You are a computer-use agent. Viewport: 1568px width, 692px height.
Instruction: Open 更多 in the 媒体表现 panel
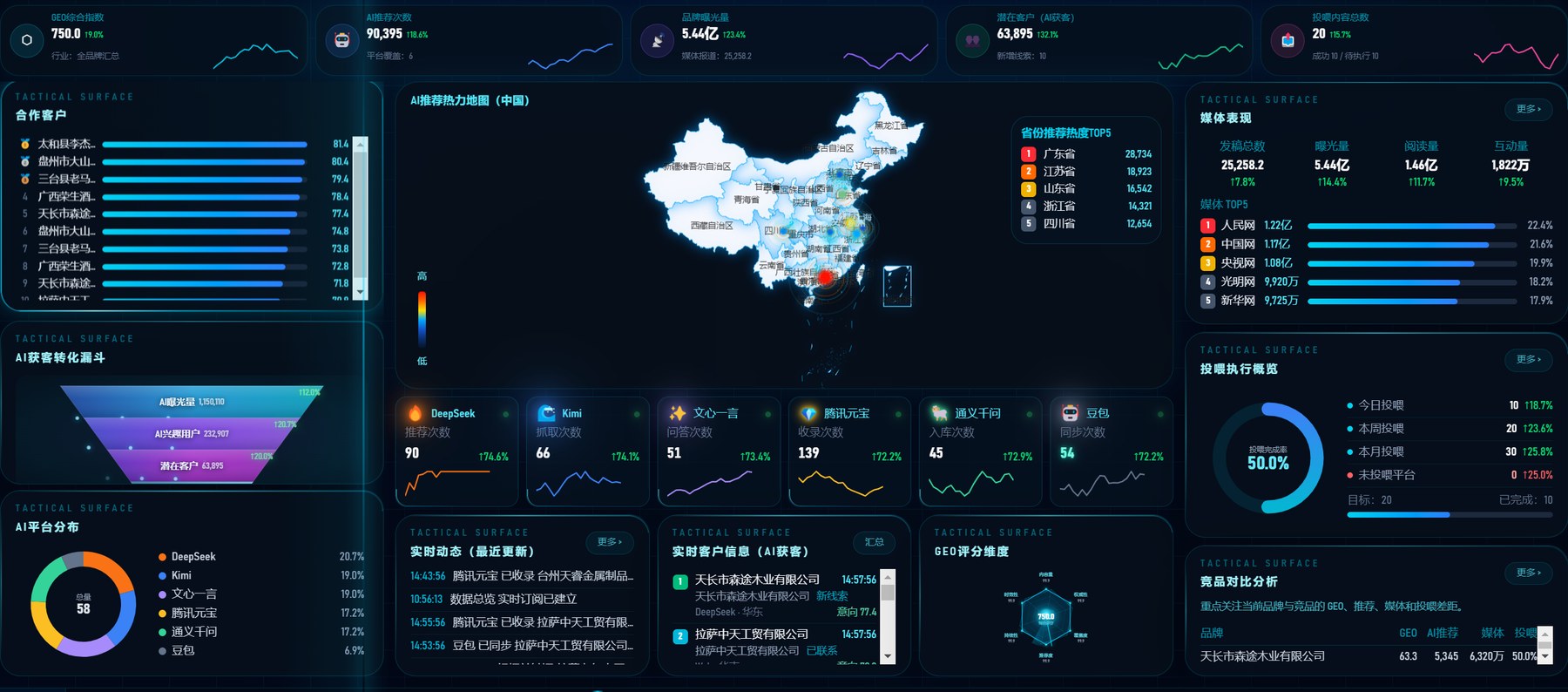click(x=1528, y=110)
